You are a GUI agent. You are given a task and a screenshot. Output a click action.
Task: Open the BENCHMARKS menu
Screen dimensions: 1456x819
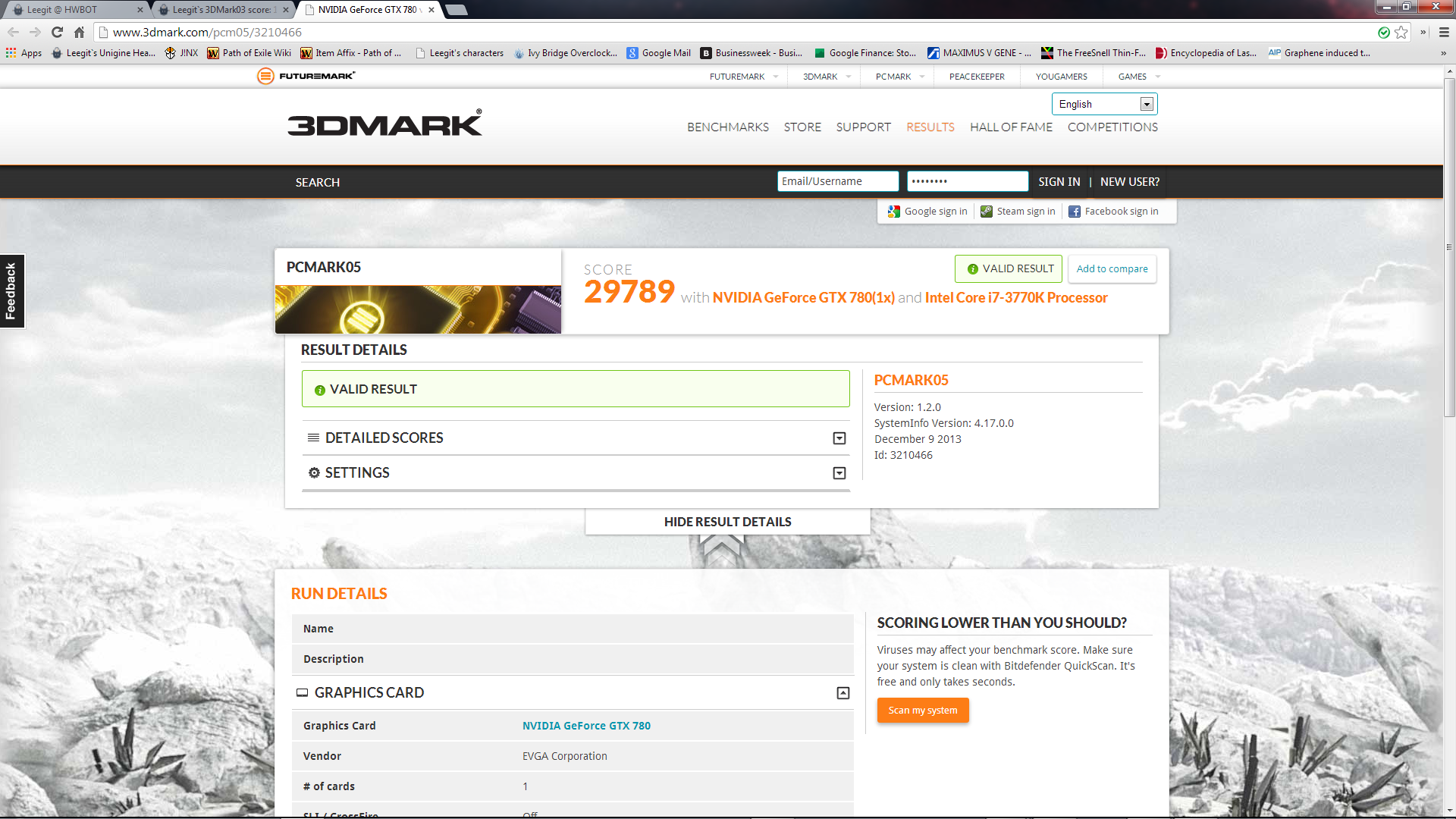tap(728, 127)
